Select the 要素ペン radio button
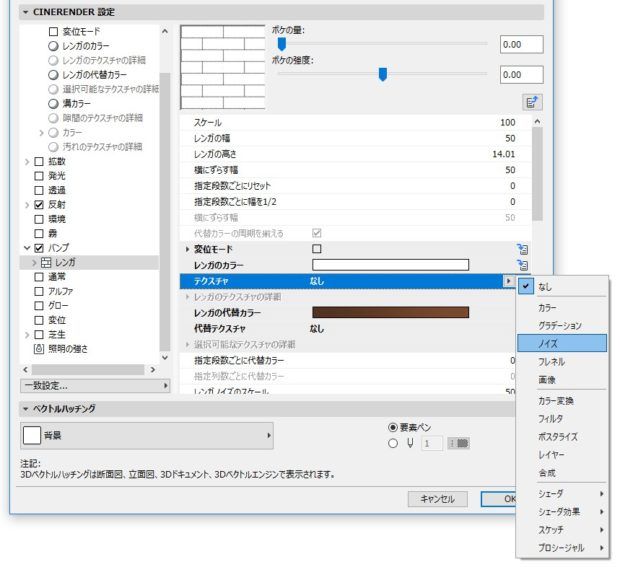This screenshot has height=567, width=620. coord(393,427)
